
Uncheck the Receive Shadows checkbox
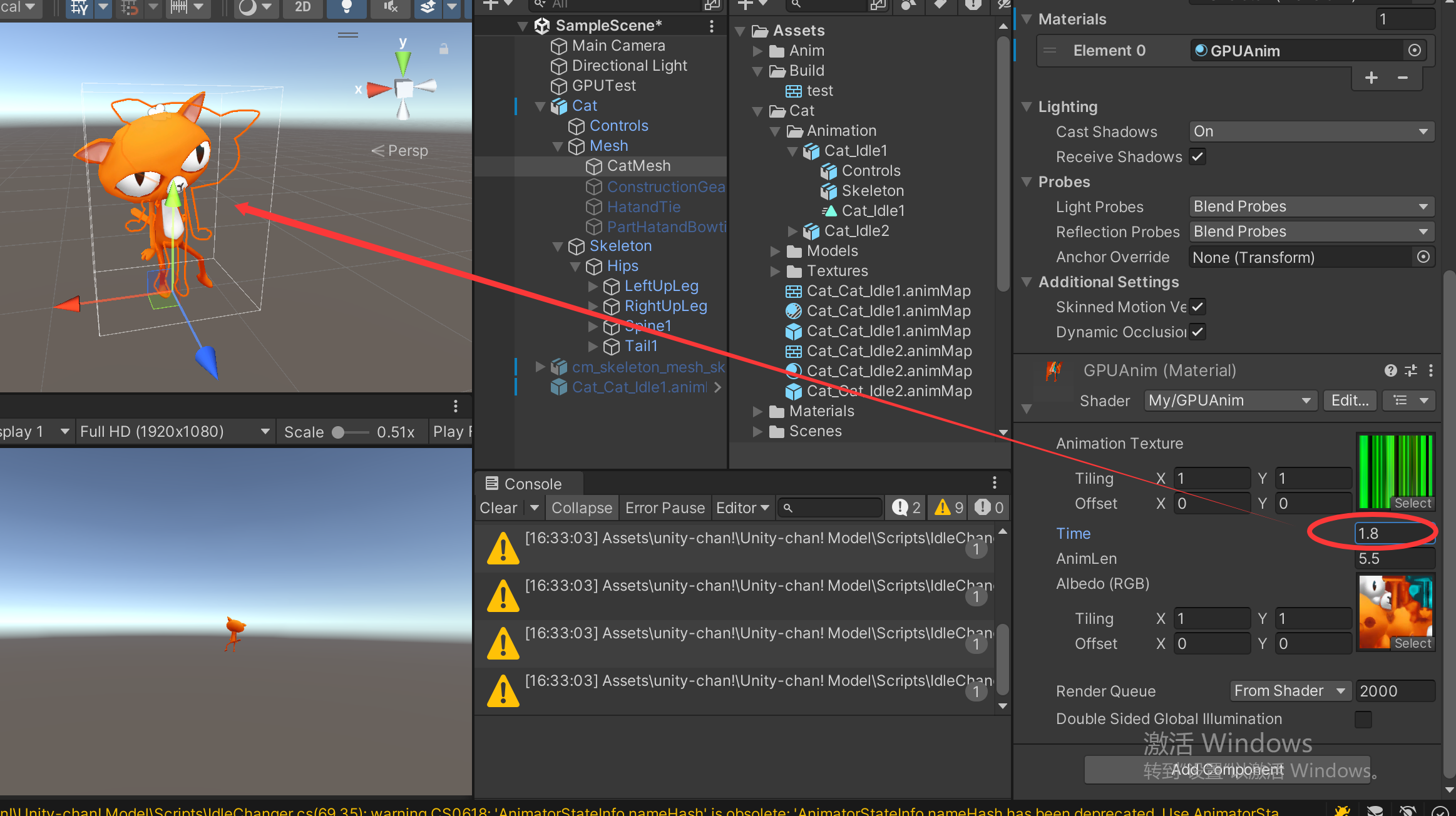1197,157
